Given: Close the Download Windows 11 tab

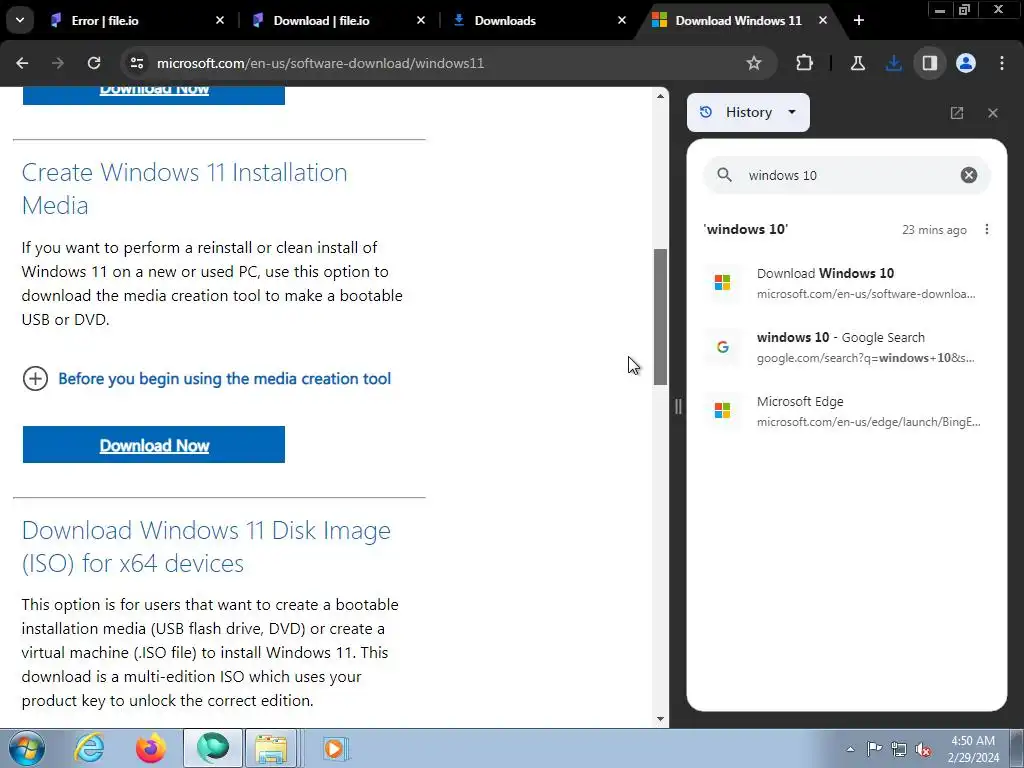Looking at the screenshot, I should pos(823,21).
